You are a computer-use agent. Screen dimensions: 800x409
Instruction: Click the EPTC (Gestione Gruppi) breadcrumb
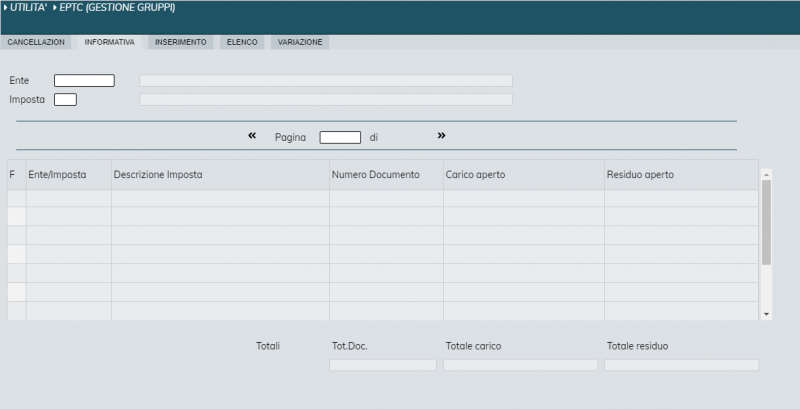point(118,8)
